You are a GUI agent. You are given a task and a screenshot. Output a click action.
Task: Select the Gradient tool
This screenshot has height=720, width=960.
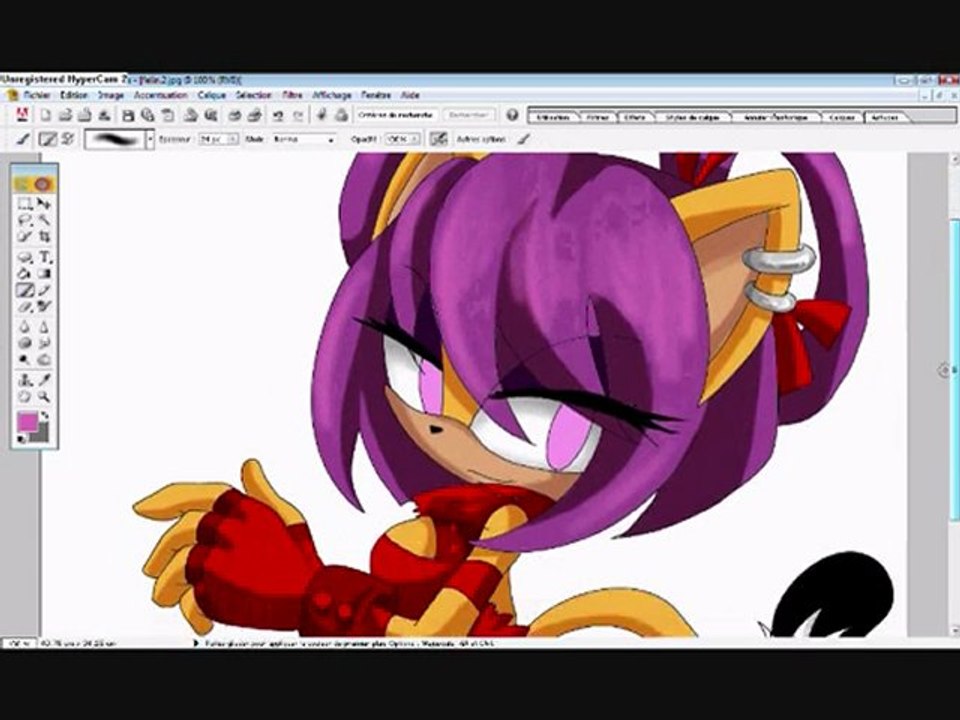44,274
